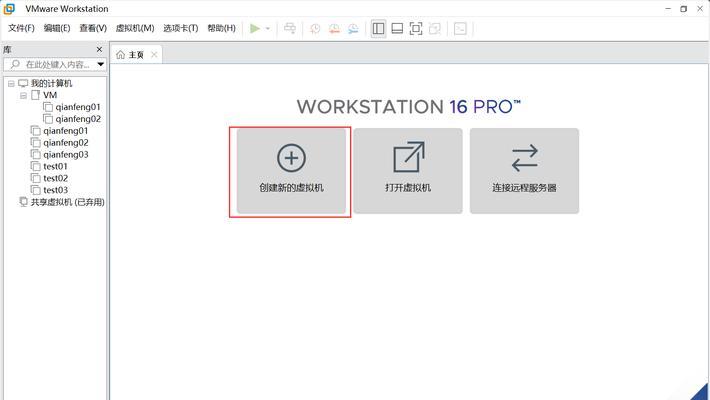Screen dimensions: 710x400
Task: Enter full screen mode via toolbar icon
Action: (416, 29)
